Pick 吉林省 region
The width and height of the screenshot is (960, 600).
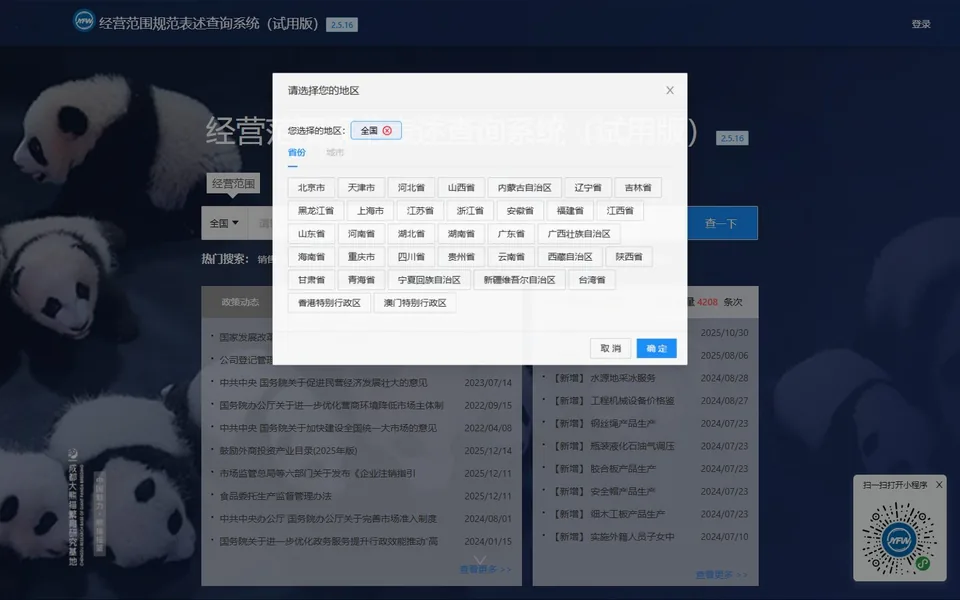pyautogui.click(x=638, y=188)
